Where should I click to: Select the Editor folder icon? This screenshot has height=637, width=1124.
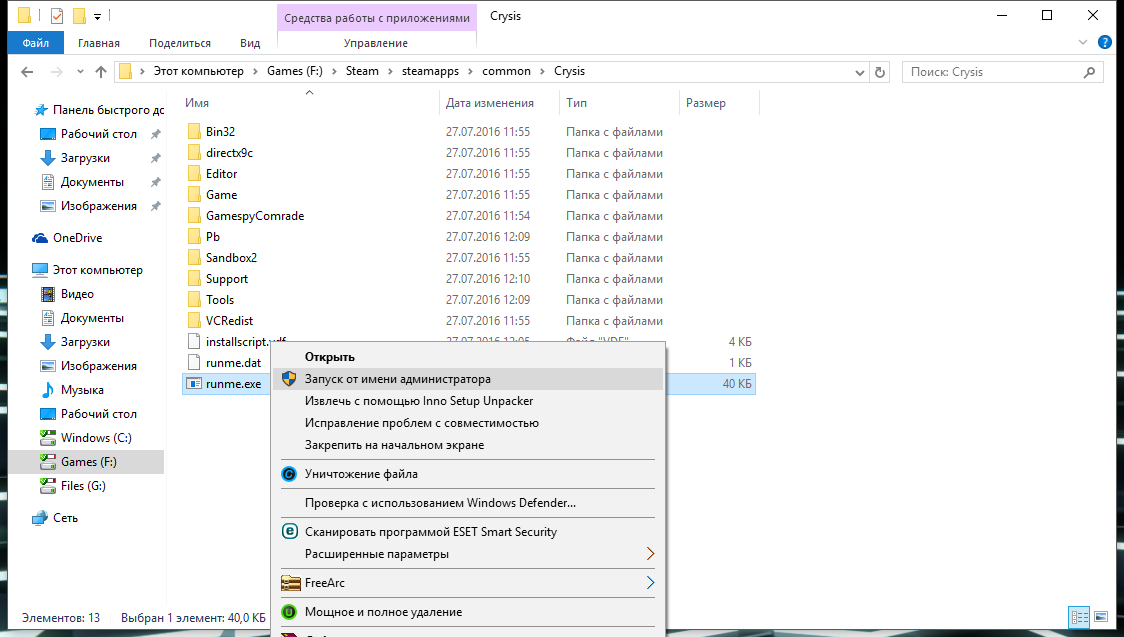coord(194,173)
